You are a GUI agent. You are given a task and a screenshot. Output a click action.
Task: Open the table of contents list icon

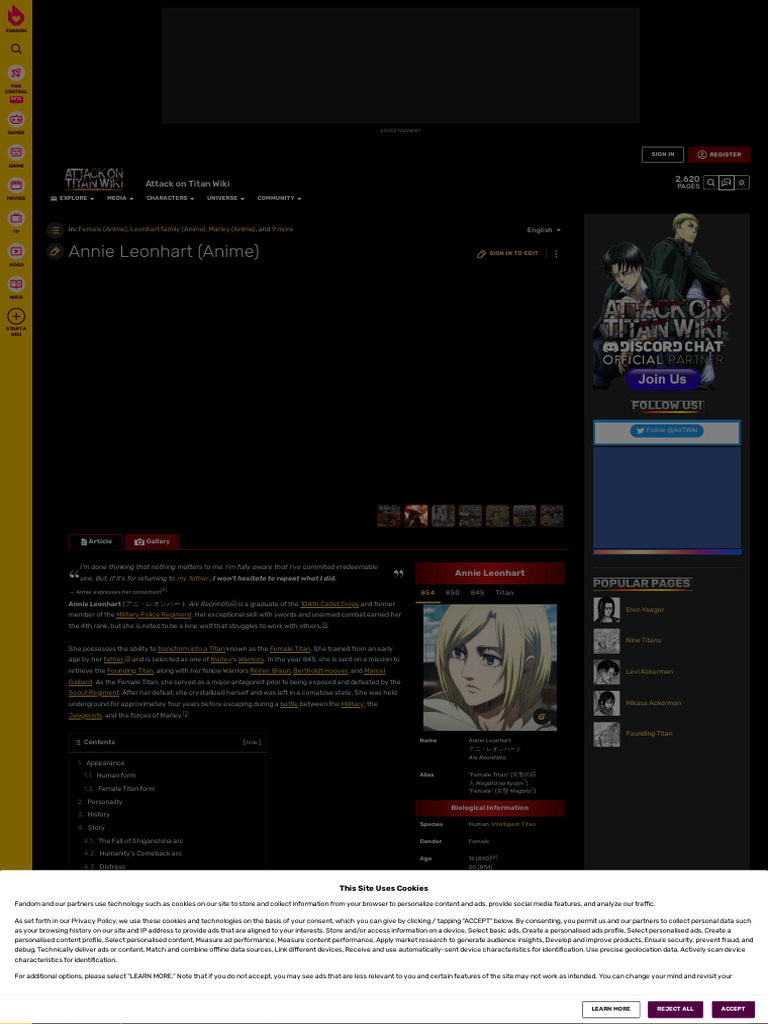pos(55,230)
